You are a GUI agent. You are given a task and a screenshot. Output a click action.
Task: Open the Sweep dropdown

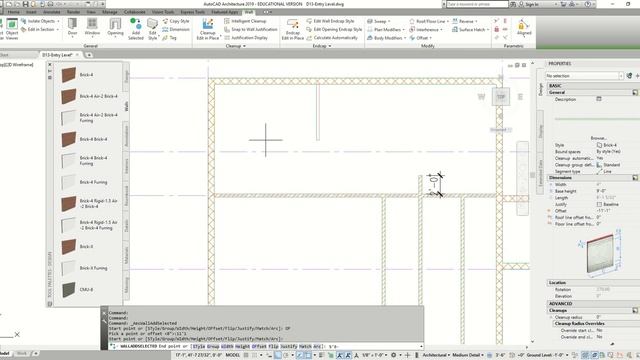coord(379,21)
